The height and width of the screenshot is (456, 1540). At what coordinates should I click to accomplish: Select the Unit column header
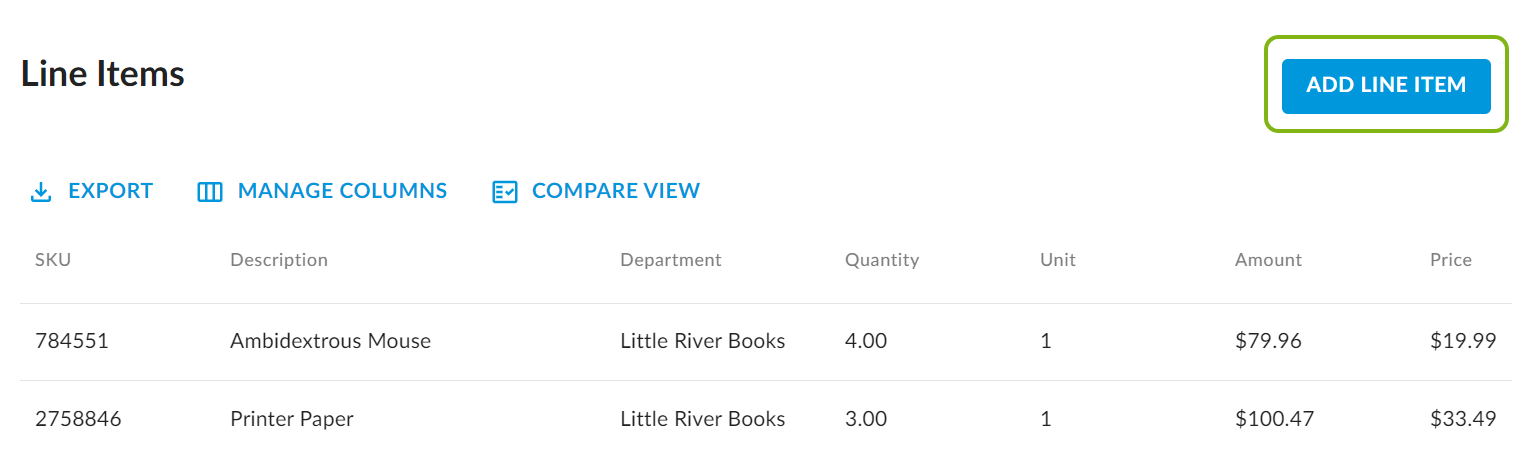pyautogui.click(x=1058, y=260)
